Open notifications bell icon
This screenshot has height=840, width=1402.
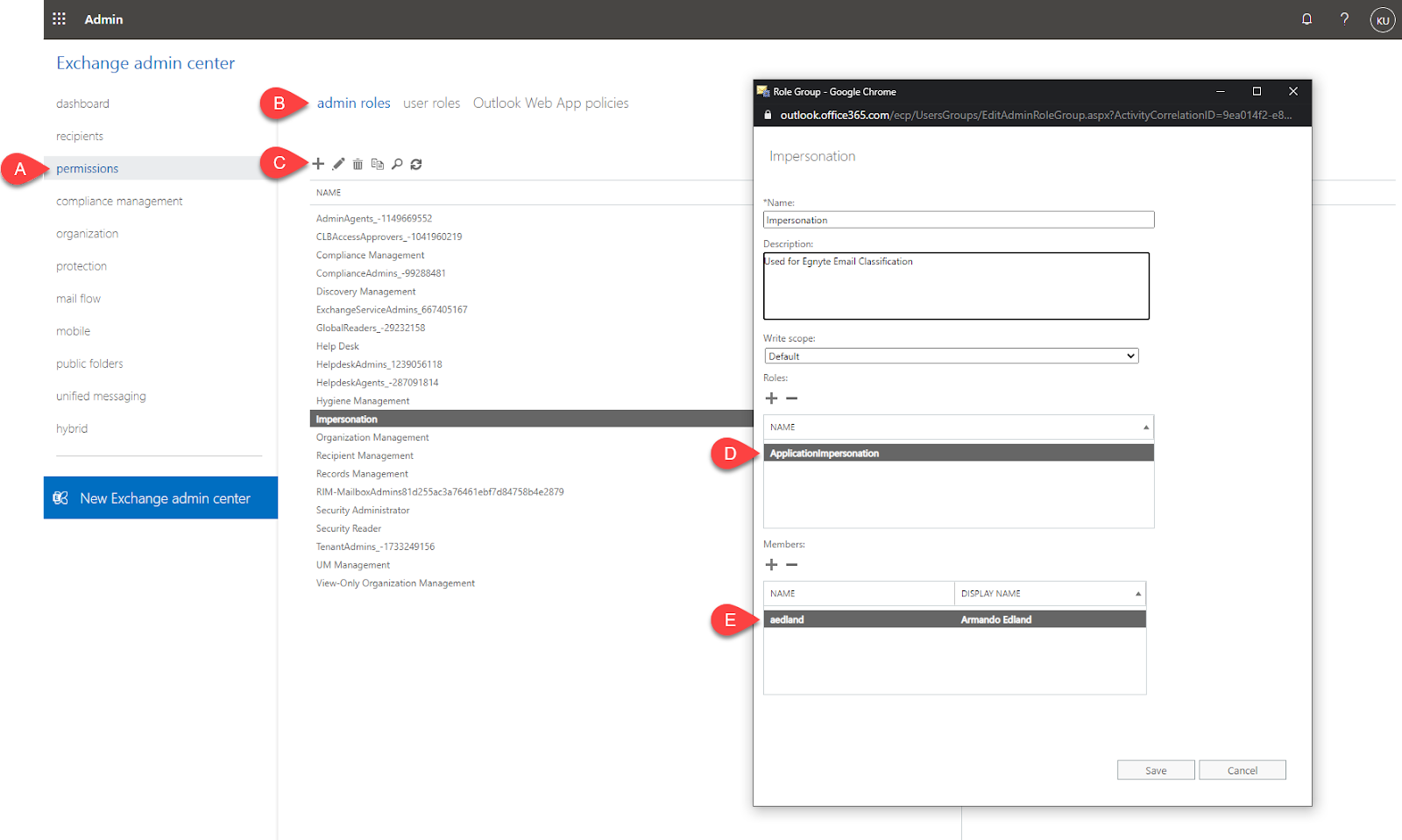click(x=1306, y=18)
